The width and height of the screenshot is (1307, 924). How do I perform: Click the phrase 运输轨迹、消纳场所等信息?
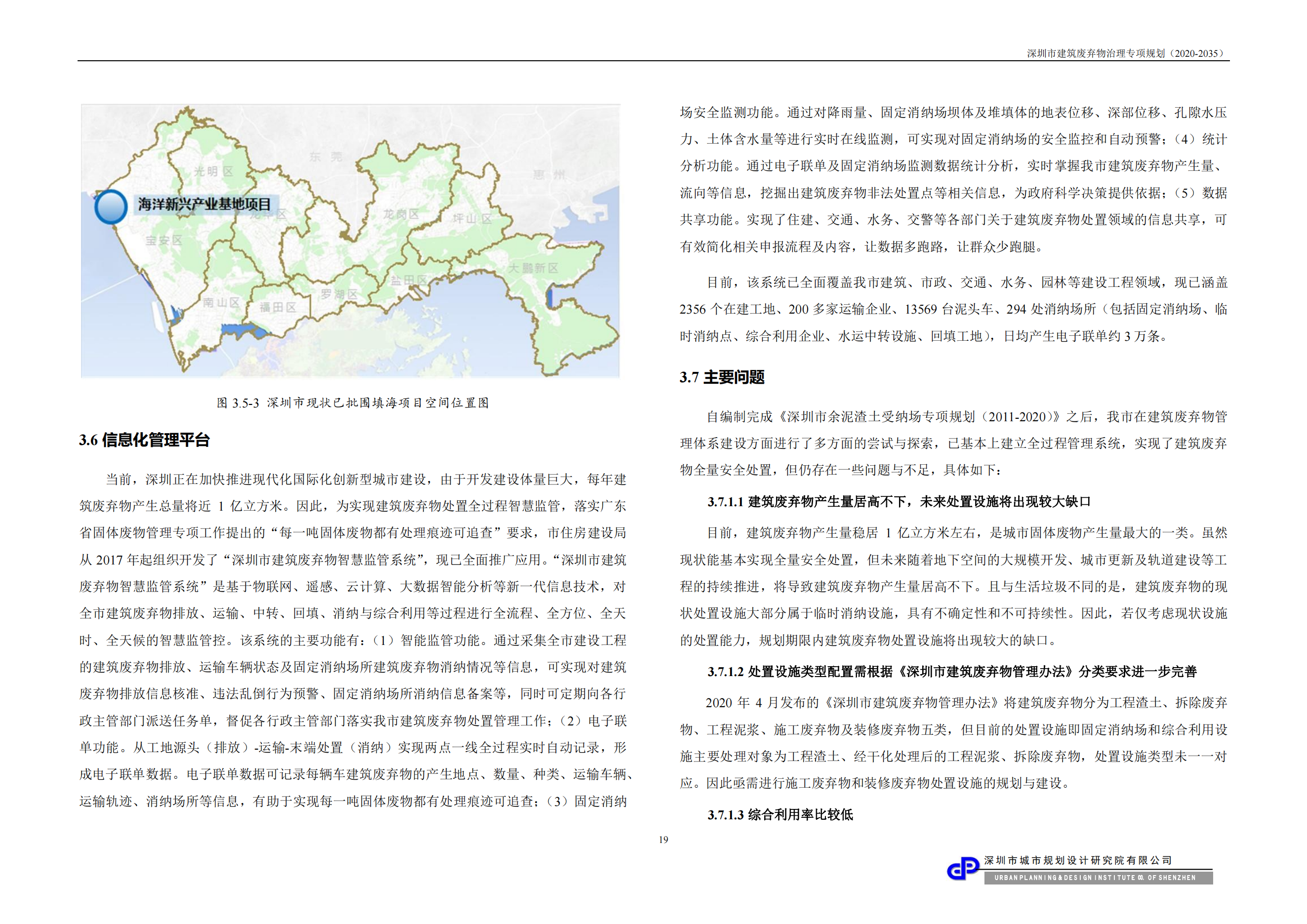[x=158, y=801]
